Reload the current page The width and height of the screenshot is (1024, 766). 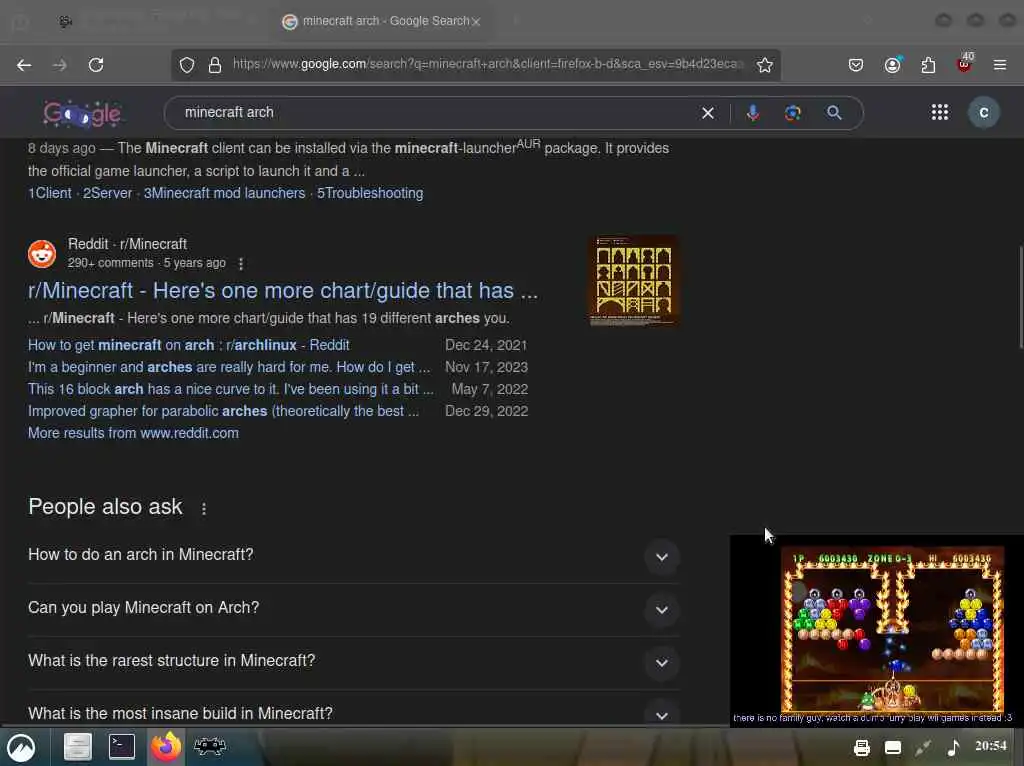pyautogui.click(x=96, y=65)
